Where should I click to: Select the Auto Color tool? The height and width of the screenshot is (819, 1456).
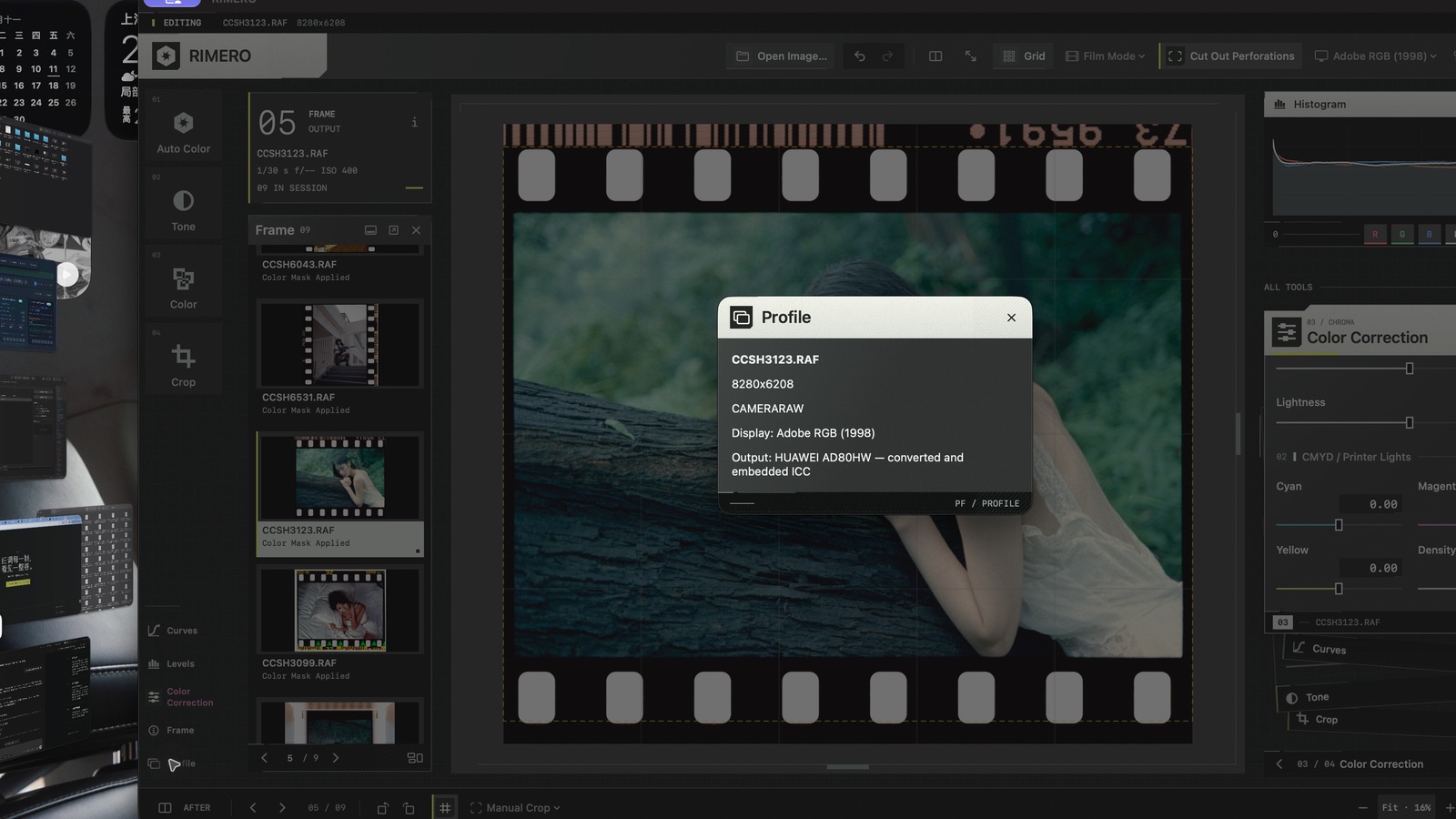[x=183, y=131]
